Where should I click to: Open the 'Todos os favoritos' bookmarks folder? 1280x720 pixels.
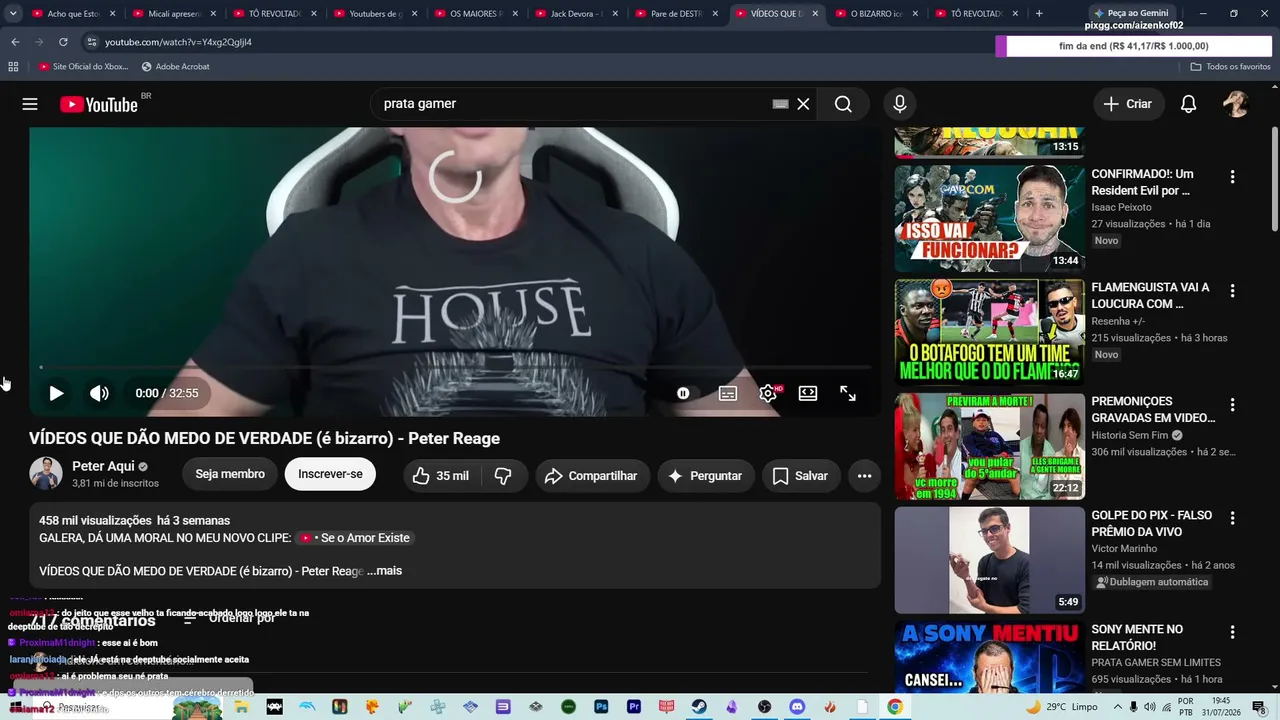pyautogui.click(x=1230, y=67)
